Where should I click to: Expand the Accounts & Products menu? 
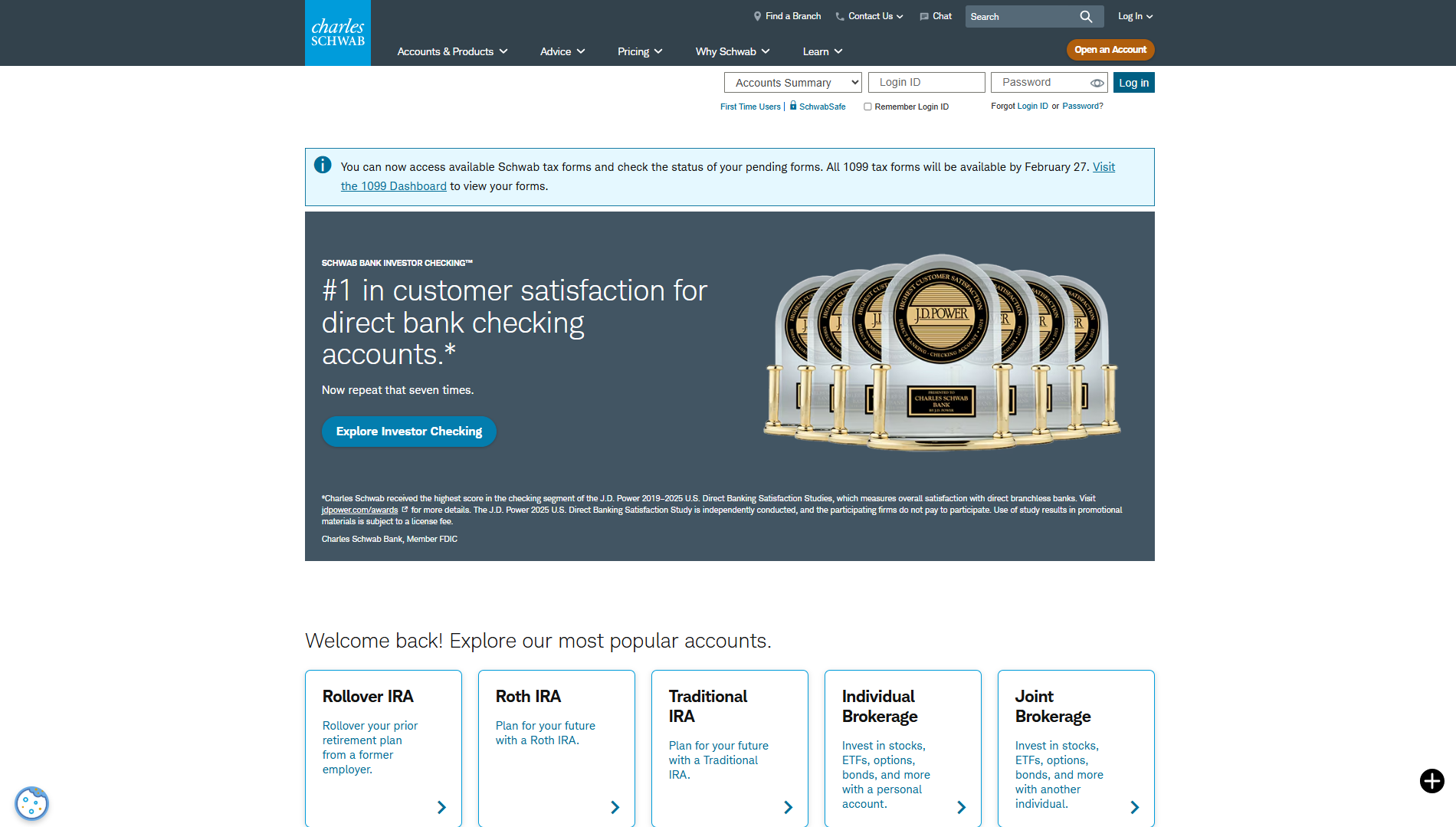coord(452,51)
